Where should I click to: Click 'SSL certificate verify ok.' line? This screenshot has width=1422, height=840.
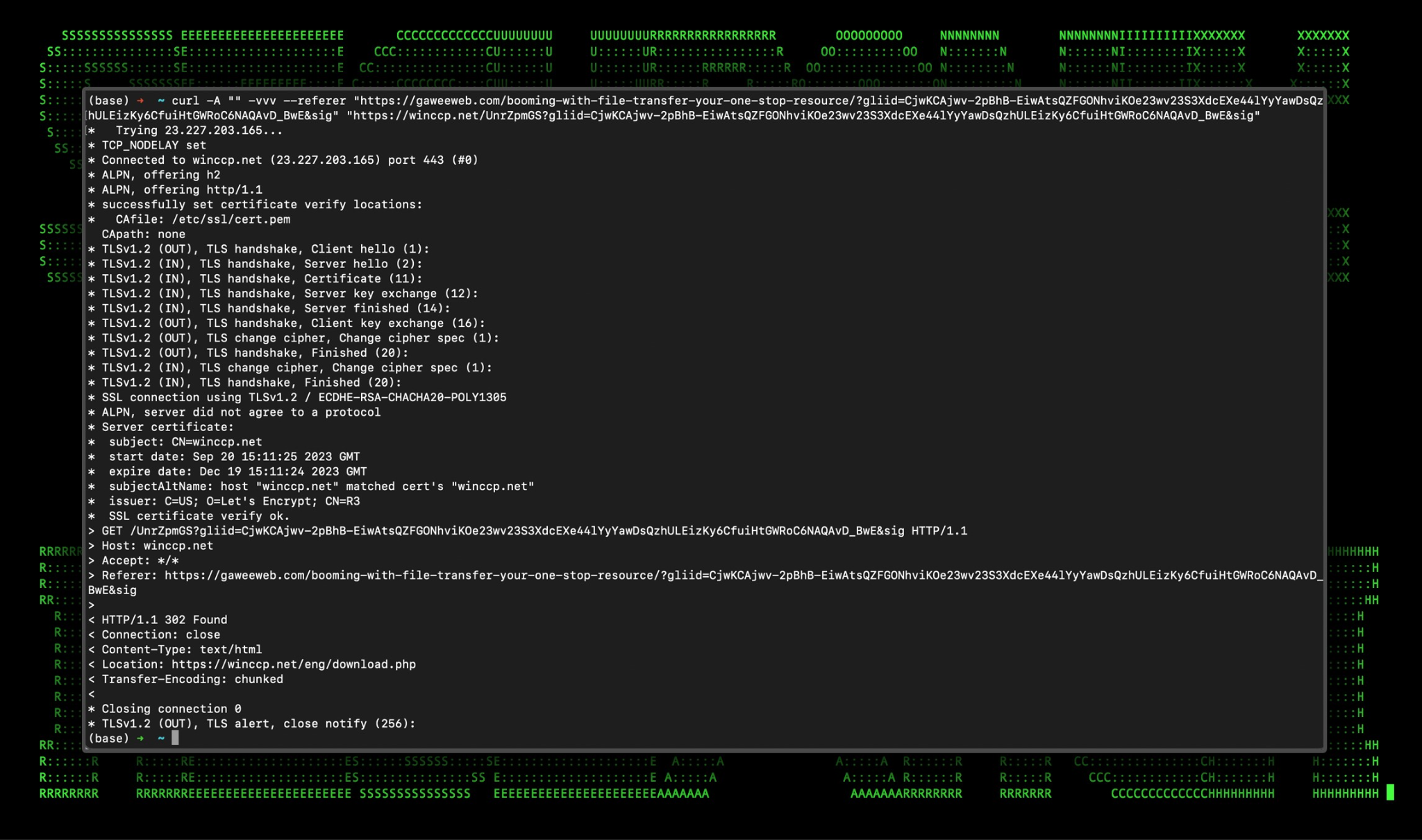pyautogui.click(x=199, y=516)
